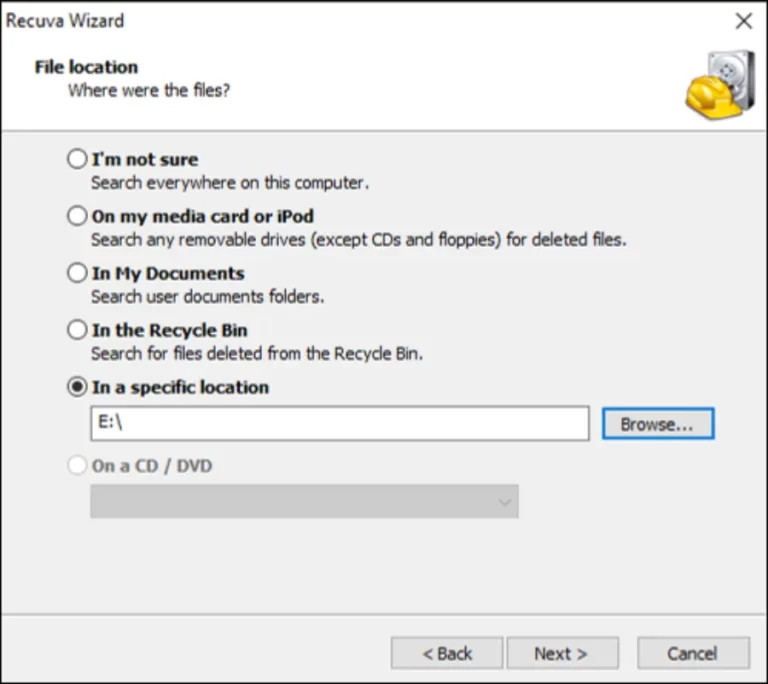768x684 pixels.
Task: Click the chevron arrow of the CD/DVD dropdown
Action: coord(504,502)
